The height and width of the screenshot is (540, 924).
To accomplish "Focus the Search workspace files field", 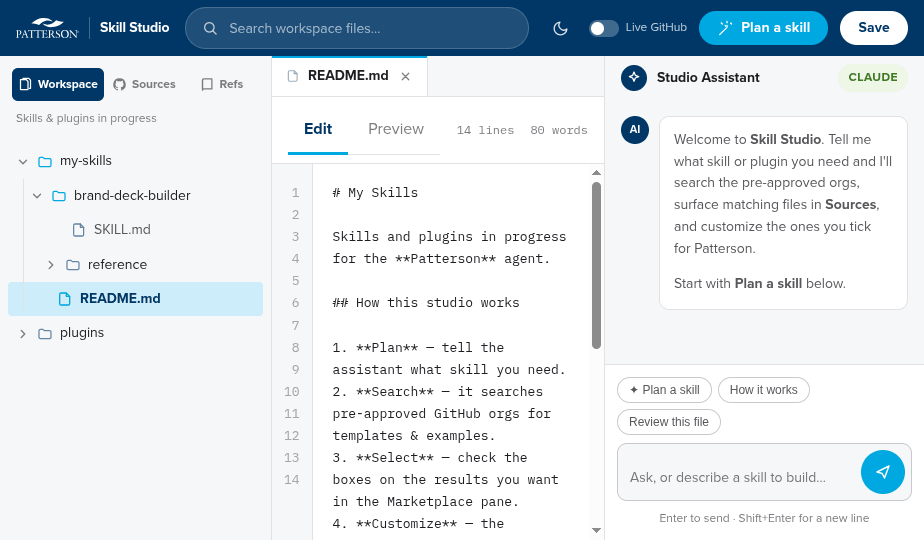I will click(357, 28).
